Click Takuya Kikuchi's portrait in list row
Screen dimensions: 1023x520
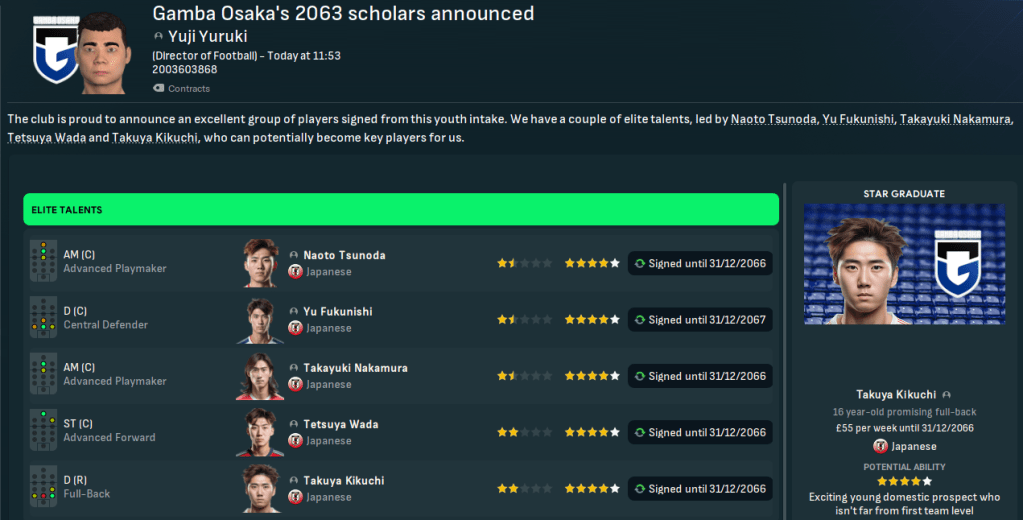click(259, 488)
